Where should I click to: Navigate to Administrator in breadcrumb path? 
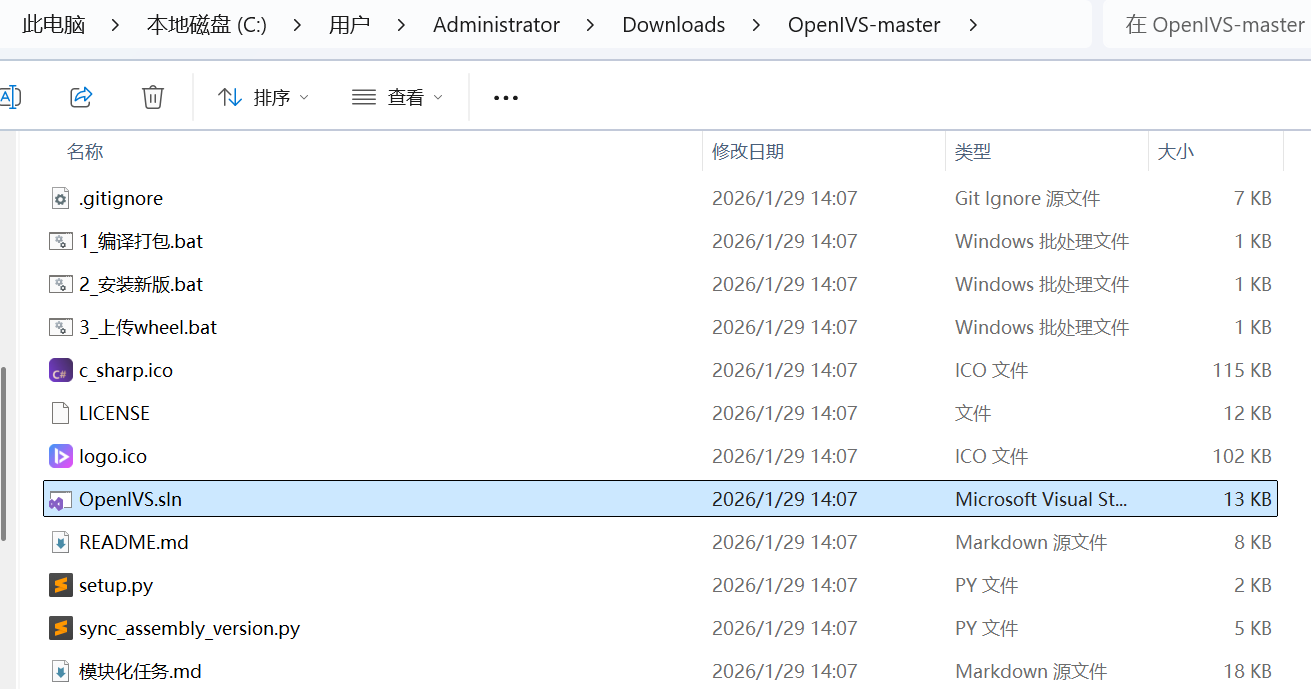[497, 25]
